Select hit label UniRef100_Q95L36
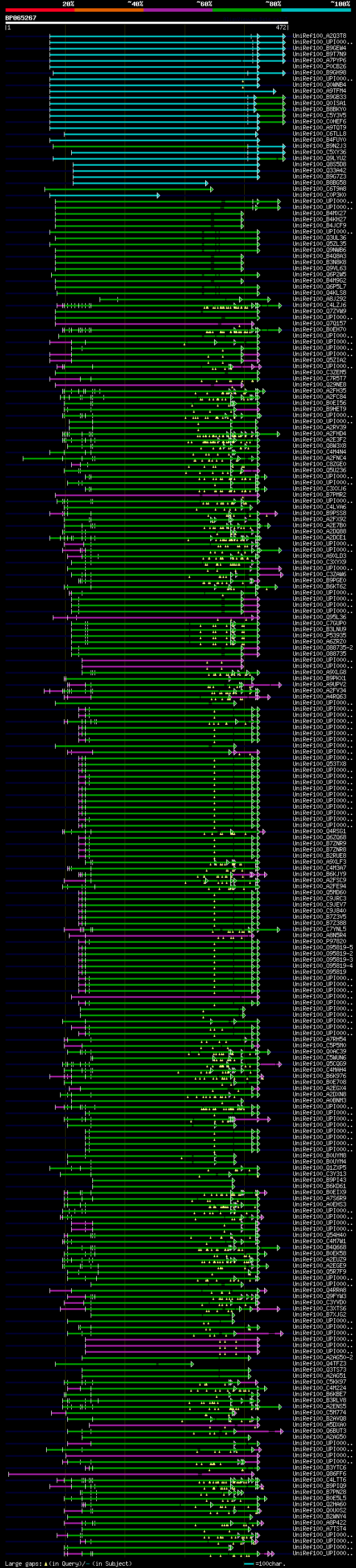Viewport: 356px width, 1568px height. pos(319,617)
